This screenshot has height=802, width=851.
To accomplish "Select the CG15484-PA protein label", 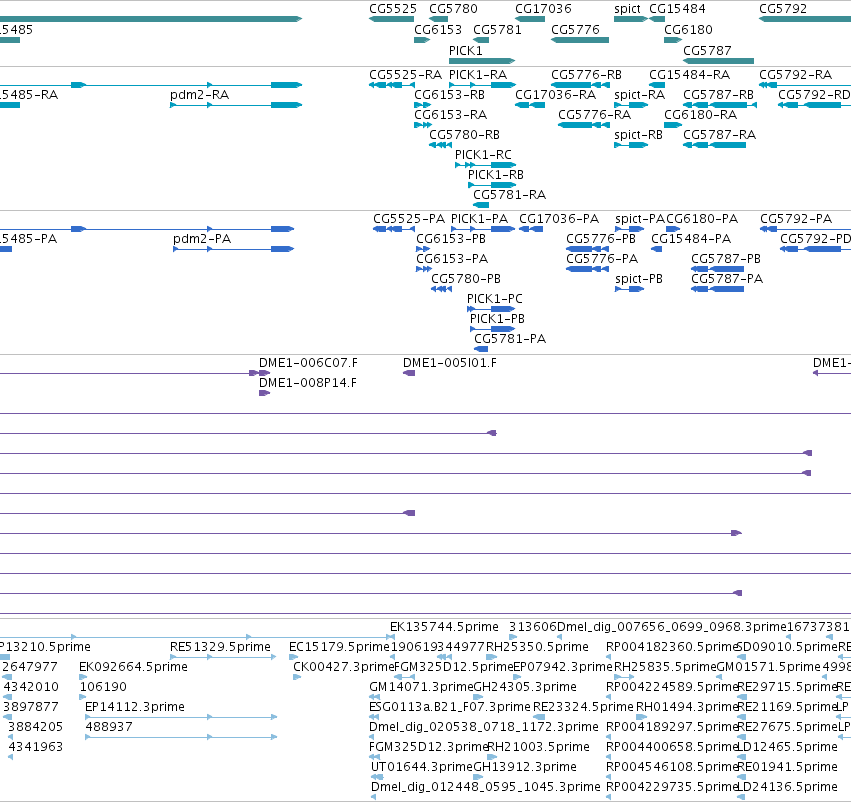I will pos(691,239).
